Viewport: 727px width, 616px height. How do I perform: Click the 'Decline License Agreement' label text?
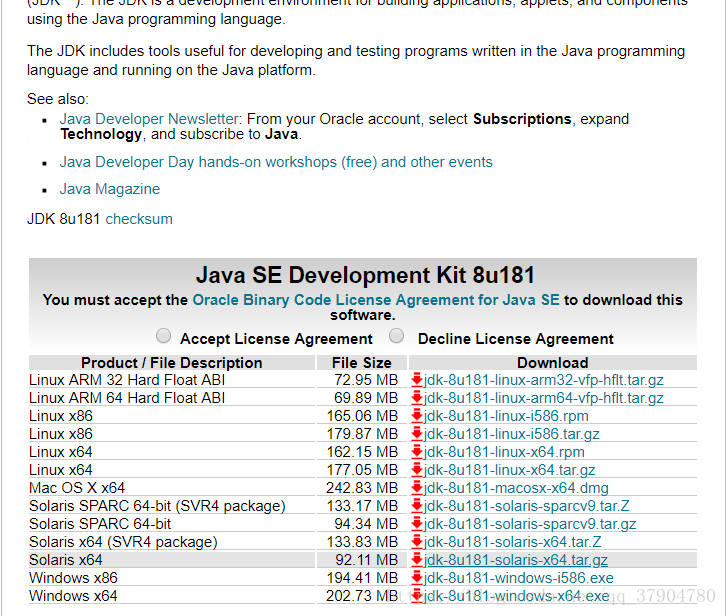tap(516, 339)
